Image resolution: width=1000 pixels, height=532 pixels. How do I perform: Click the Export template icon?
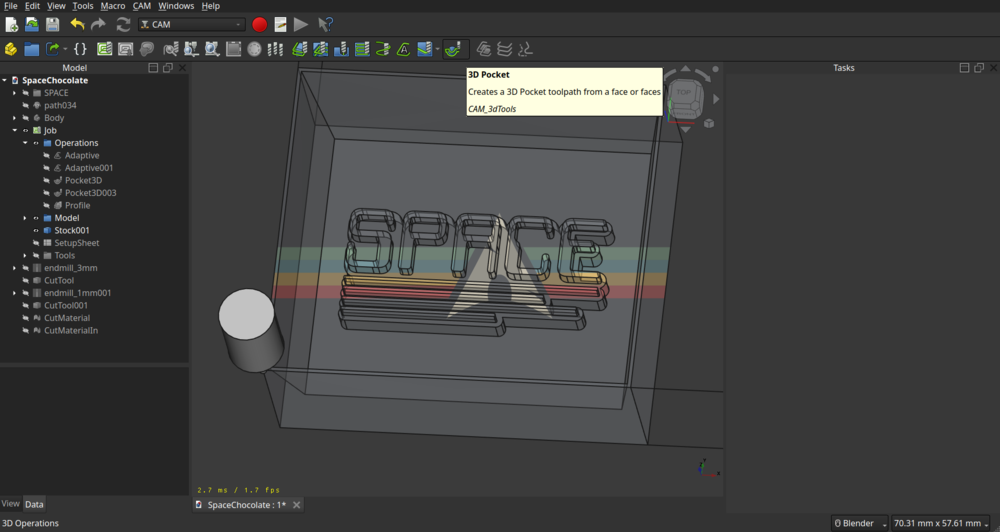pos(52,49)
